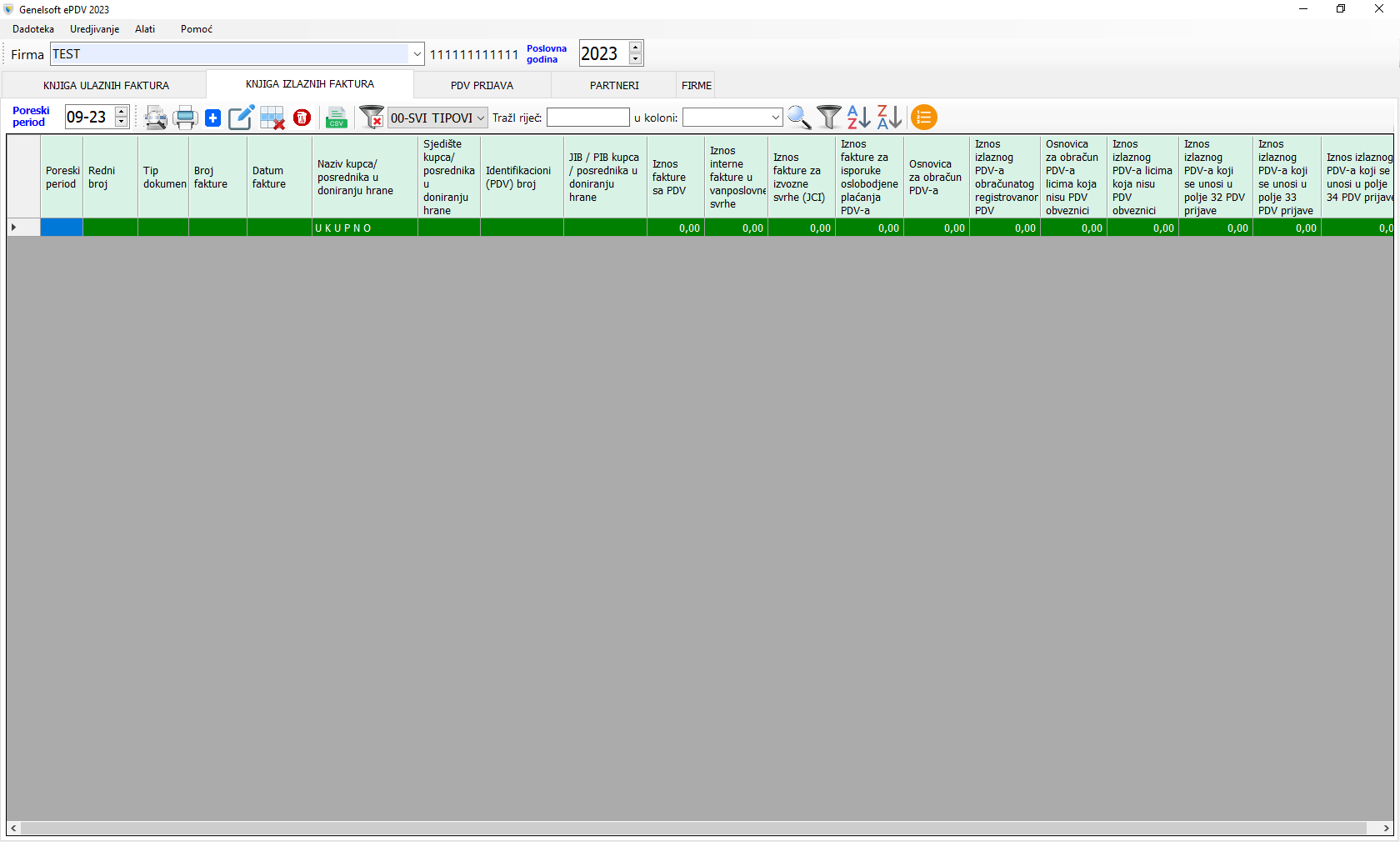Decrease Poreski period value
This screenshot has width=1400, height=842.
(122, 123)
